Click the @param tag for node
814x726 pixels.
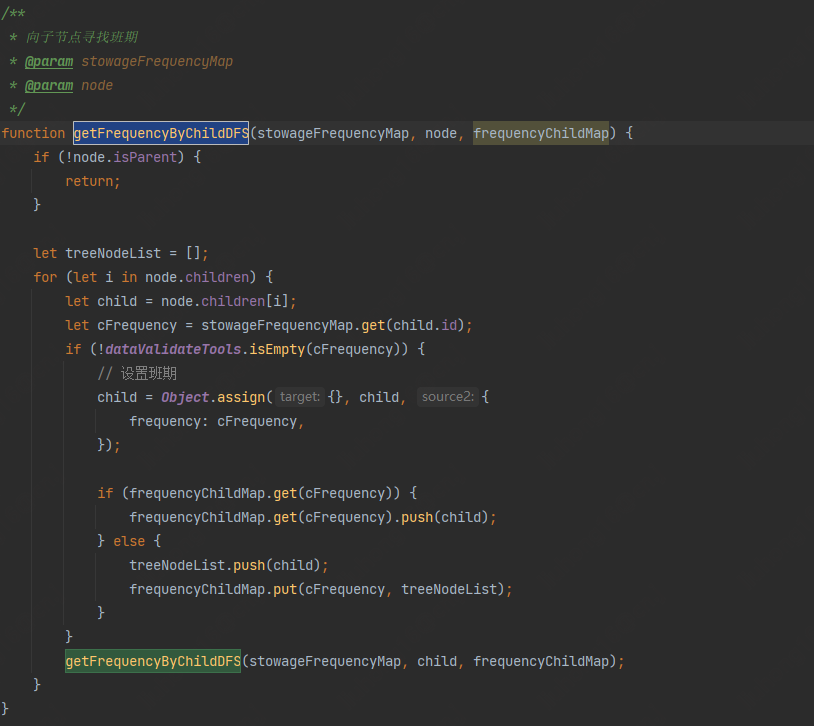[49, 86]
